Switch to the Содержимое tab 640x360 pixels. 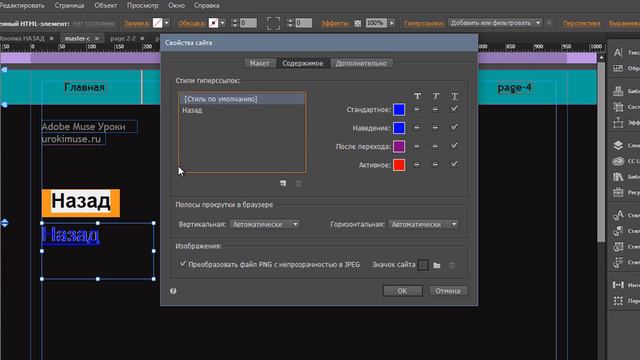(302, 63)
